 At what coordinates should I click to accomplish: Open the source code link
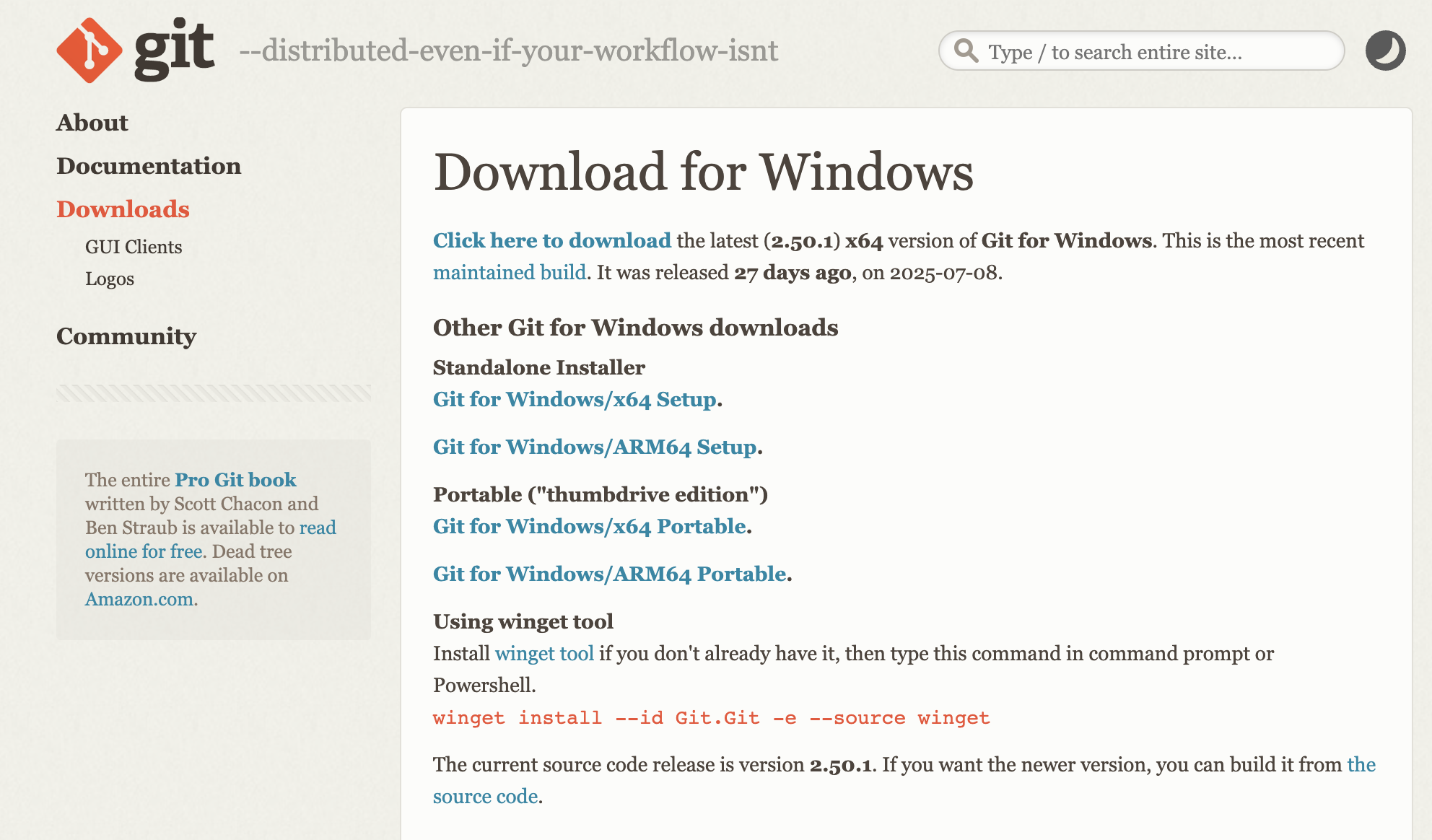pyautogui.click(x=485, y=796)
